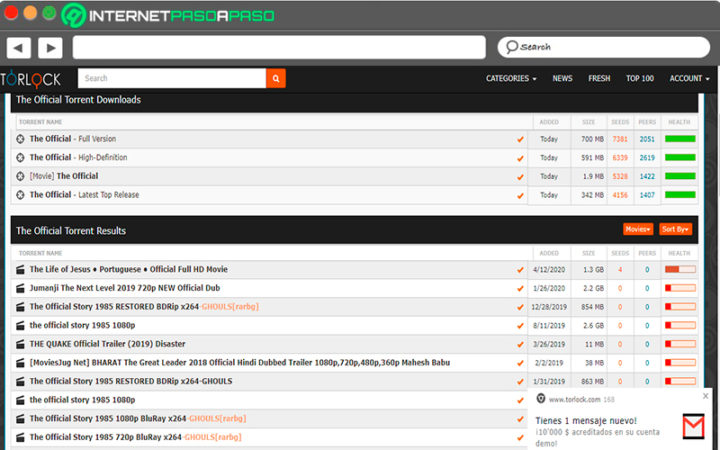Click the orange search magnifier button
720x450 pixels.
click(x=275, y=78)
